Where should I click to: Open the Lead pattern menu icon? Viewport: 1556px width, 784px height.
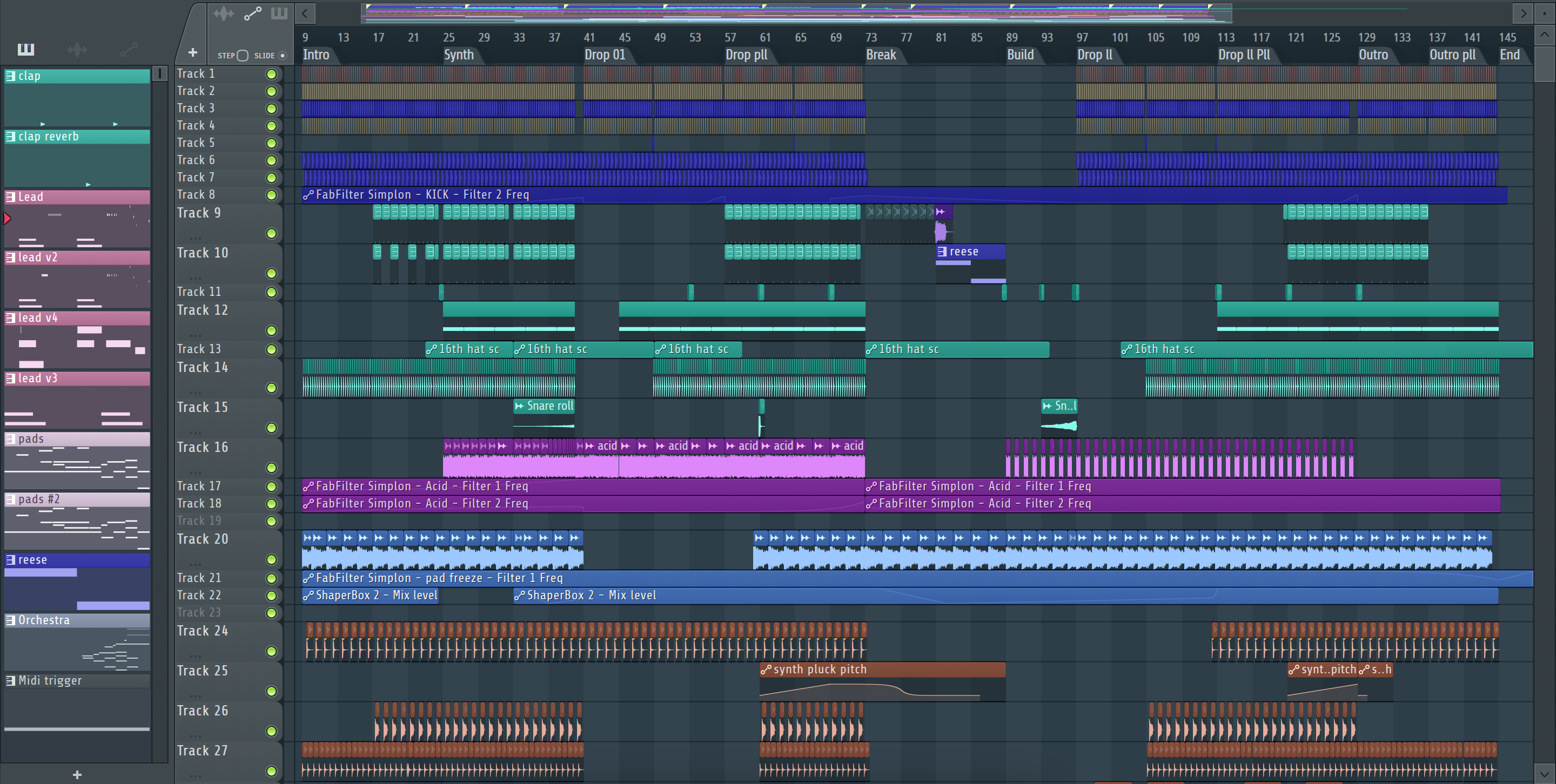(x=10, y=197)
